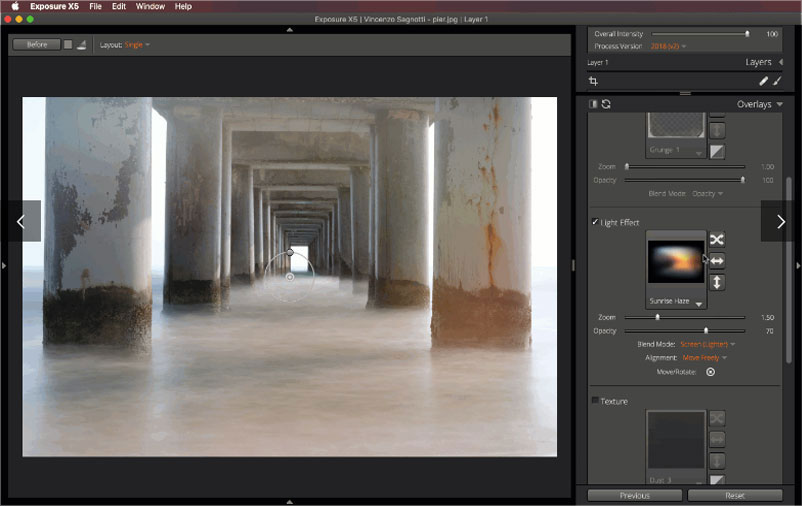The width and height of the screenshot is (802, 506).
Task: Adjust the Grunge Opacity slider
Action: point(684,180)
